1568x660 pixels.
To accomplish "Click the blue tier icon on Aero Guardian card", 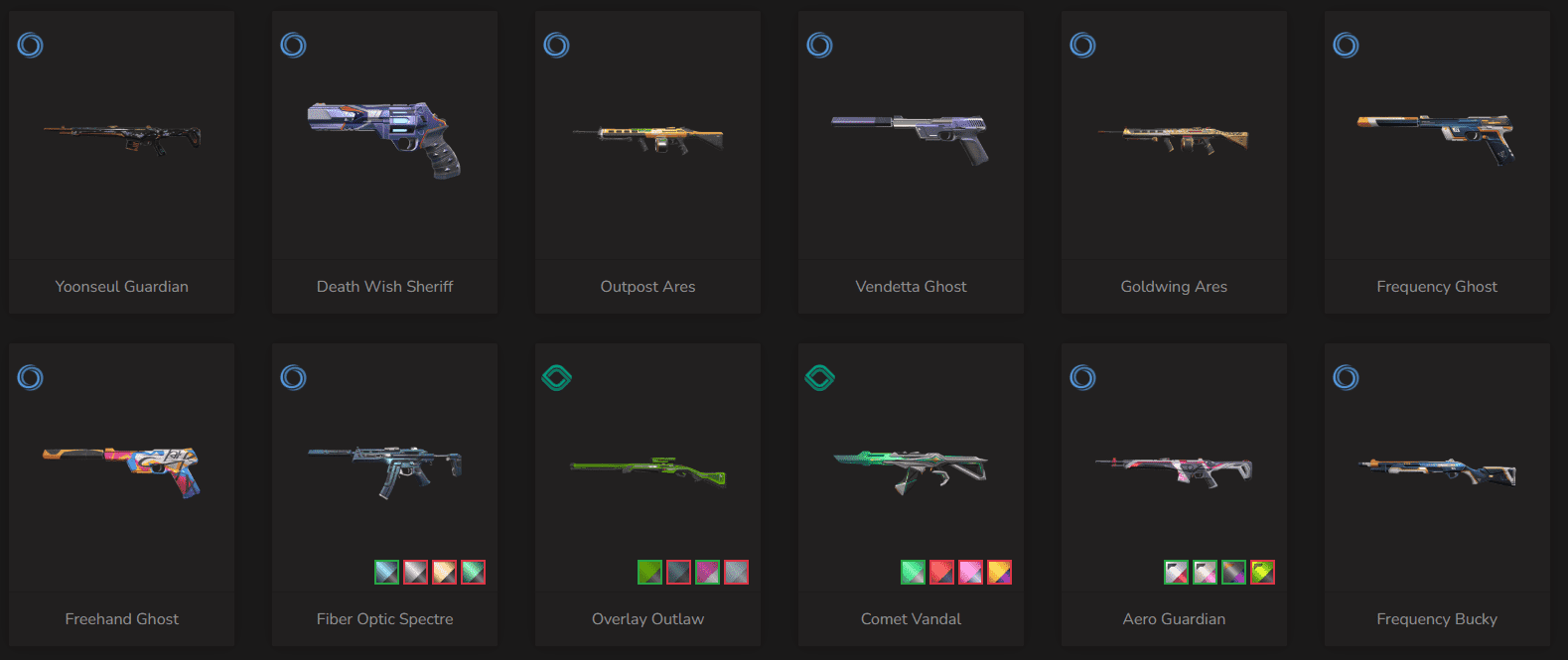I will pos(1083,377).
